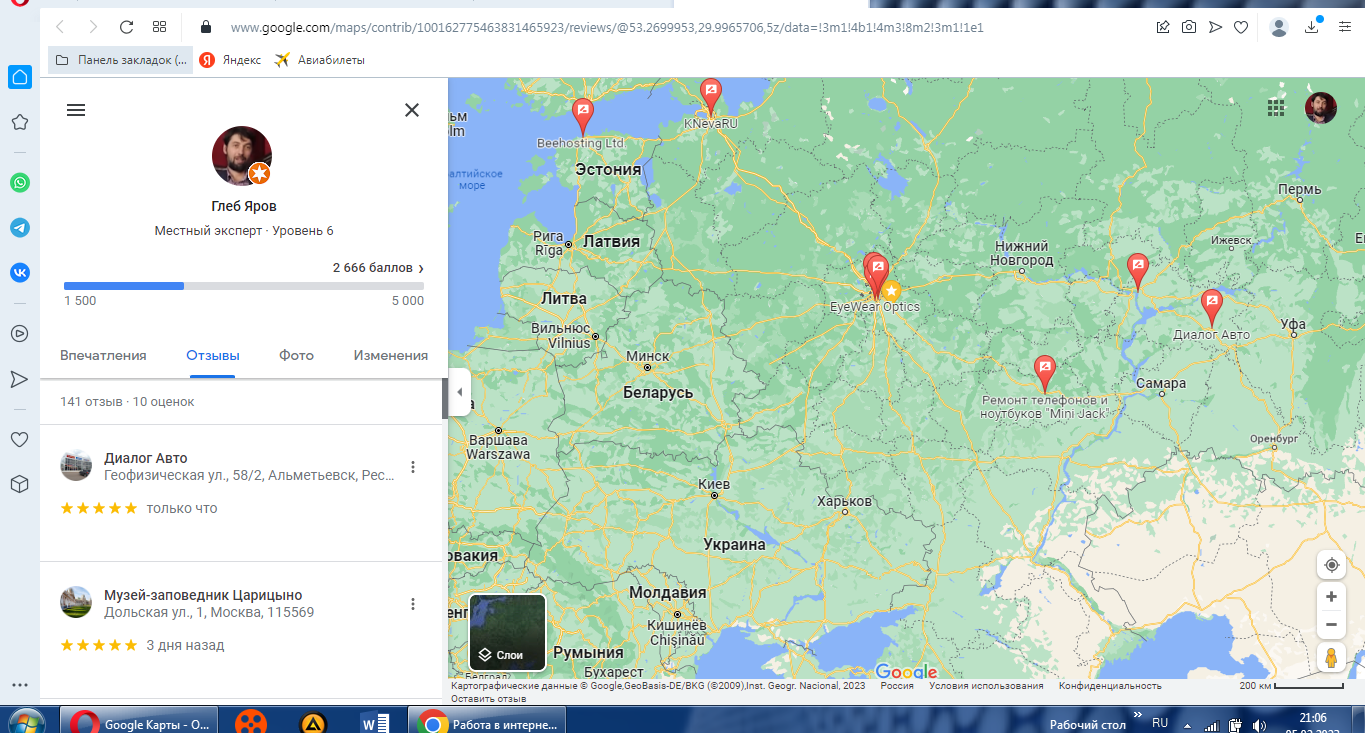1365x733 pixels.
Task: Zoom out of the map with the minus button
Action: [1331, 625]
